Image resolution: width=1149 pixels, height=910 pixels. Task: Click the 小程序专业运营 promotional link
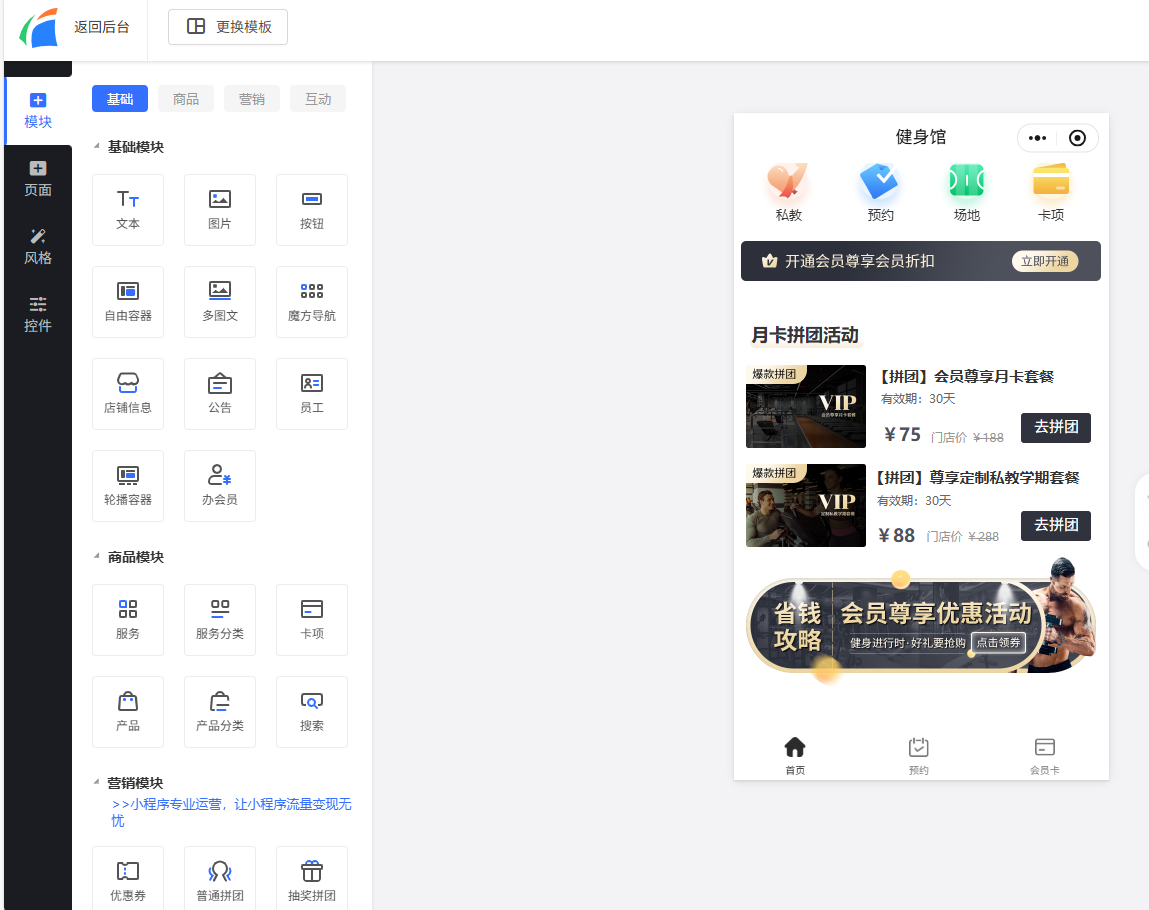tap(231, 812)
